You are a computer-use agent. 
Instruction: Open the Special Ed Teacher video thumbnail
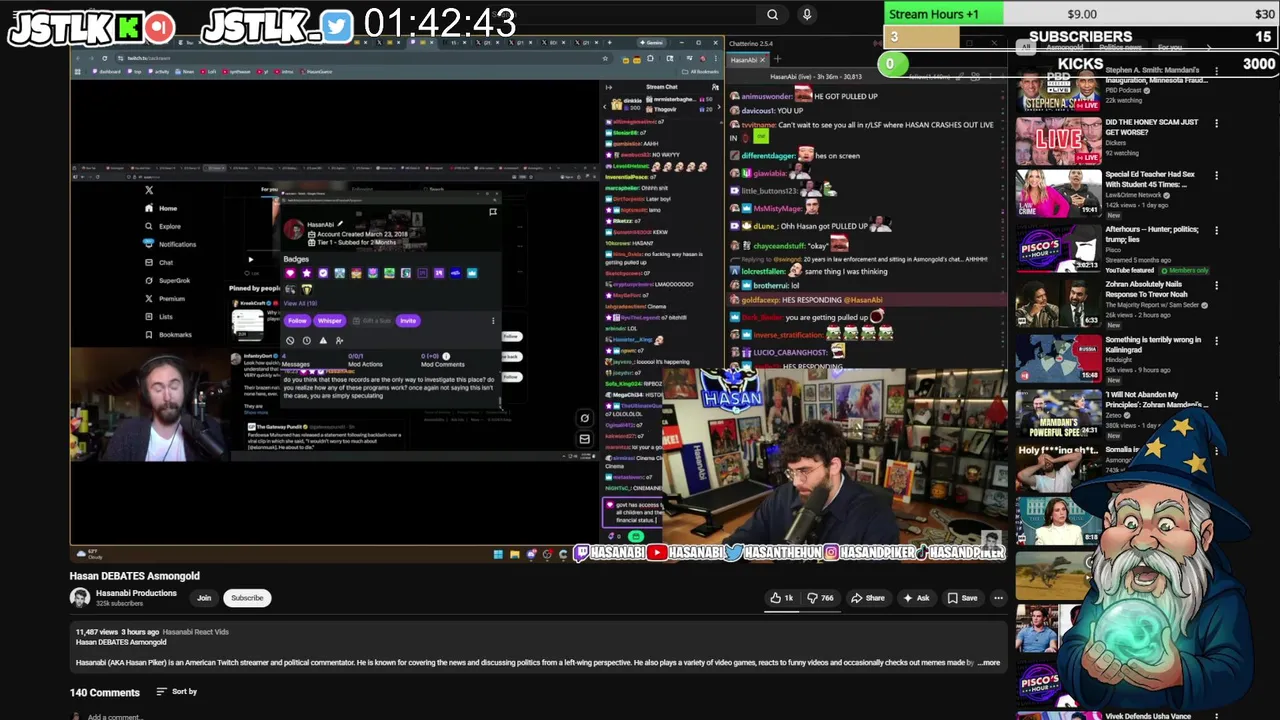click(1058, 194)
